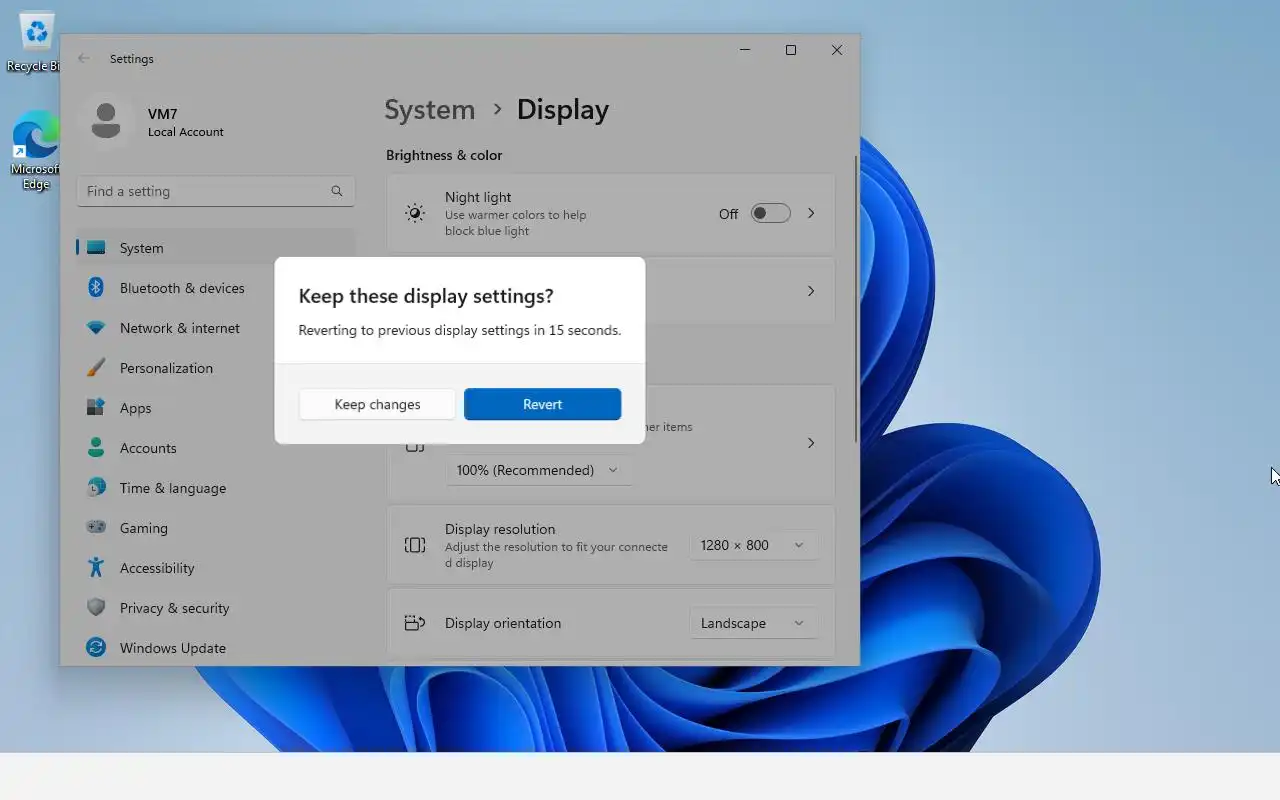Open Personalization settings
The image size is (1280, 800).
click(x=215, y=368)
